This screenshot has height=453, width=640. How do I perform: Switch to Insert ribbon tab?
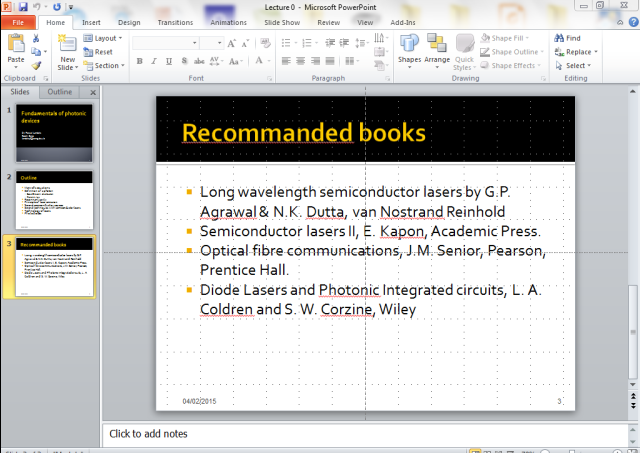point(91,22)
